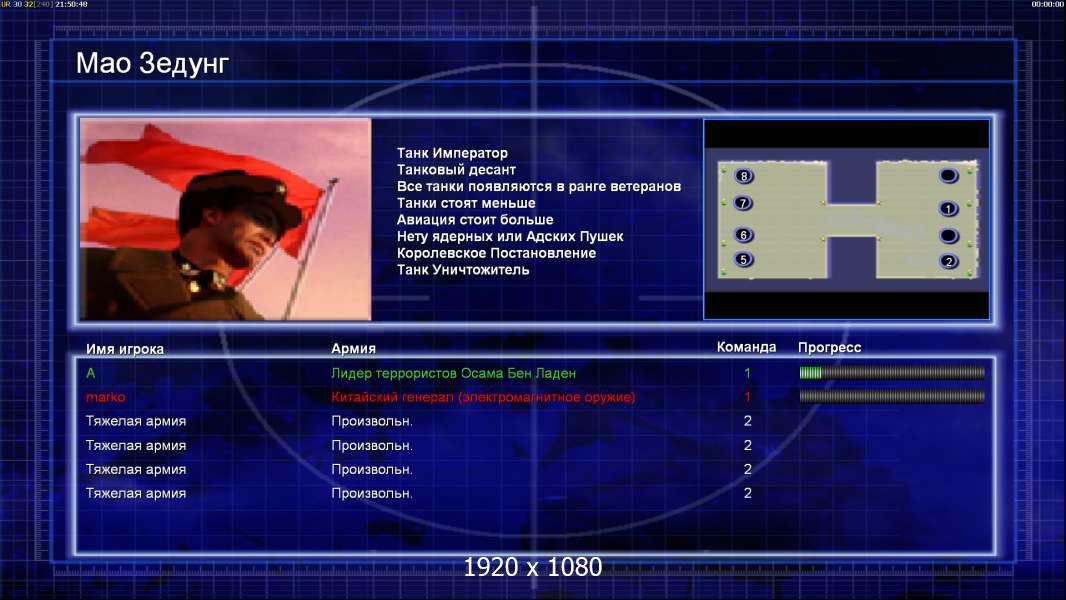Click "Все танки появляются в ранге ветеранов"
Screen dimensions: 1066x600
(538, 186)
